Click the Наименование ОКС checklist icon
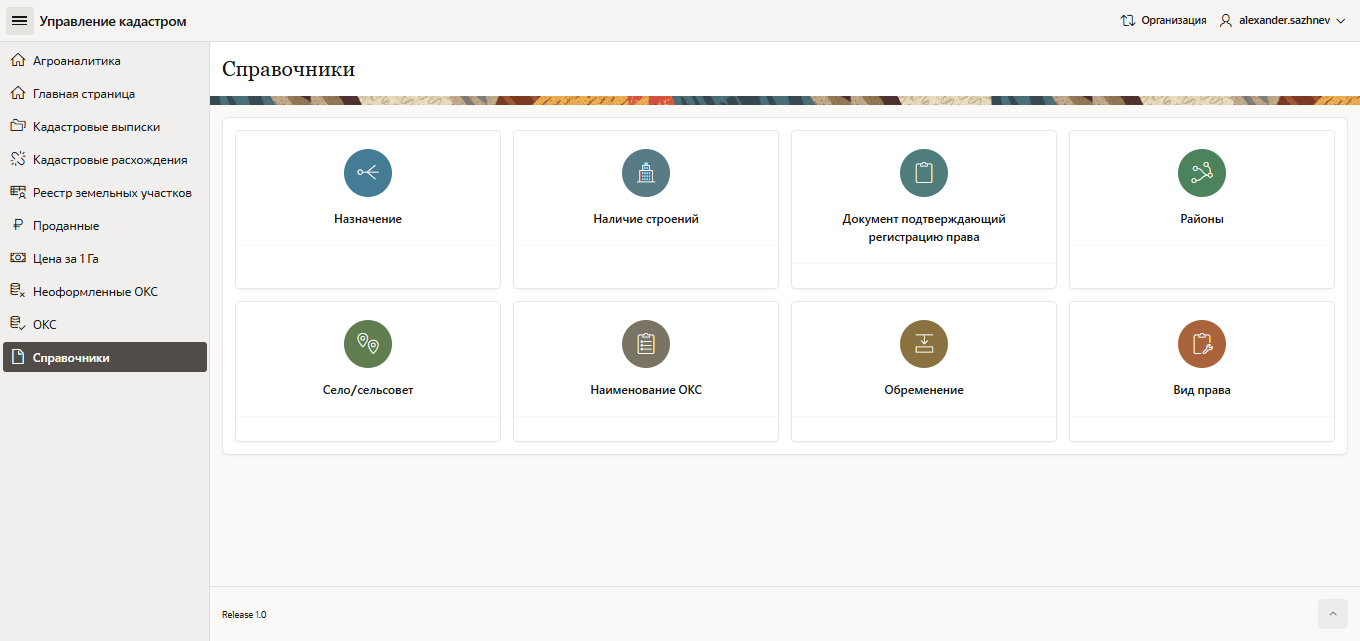Image resolution: width=1360 pixels, height=641 pixels. coord(645,344)
